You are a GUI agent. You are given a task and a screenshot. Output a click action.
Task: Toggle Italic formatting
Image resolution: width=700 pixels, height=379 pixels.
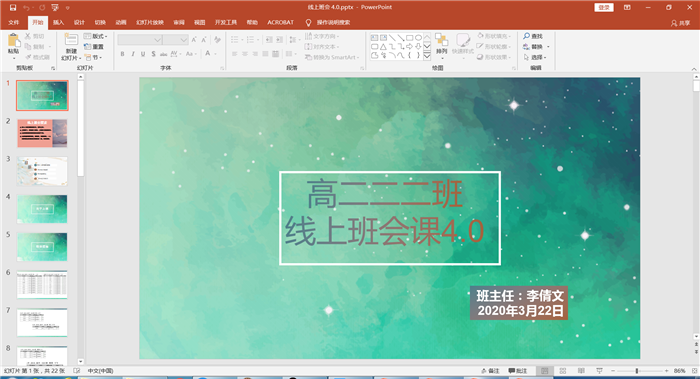coord(133,54)
